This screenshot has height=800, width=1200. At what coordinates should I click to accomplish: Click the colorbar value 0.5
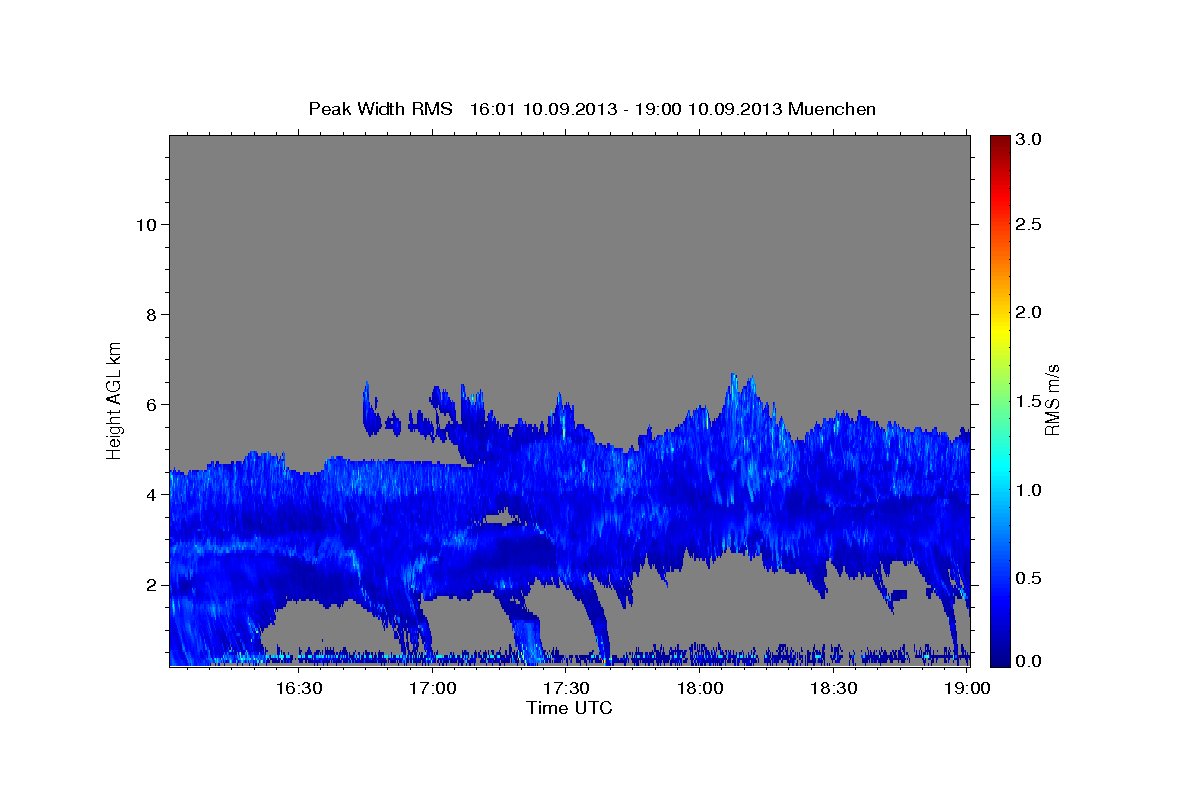[1030, 578]
